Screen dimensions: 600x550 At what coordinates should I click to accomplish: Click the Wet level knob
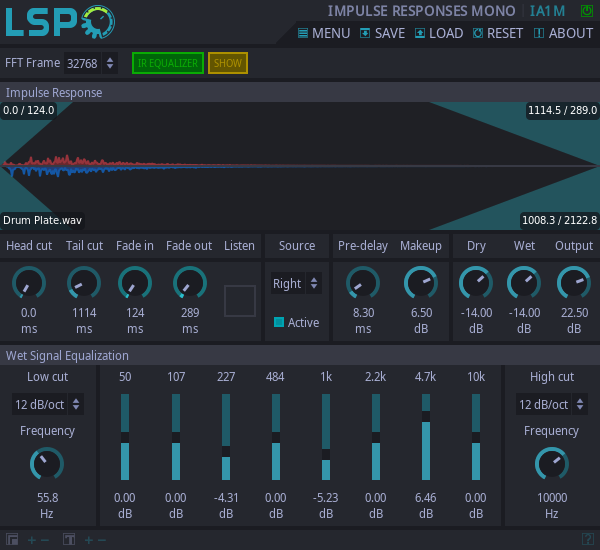524,283
